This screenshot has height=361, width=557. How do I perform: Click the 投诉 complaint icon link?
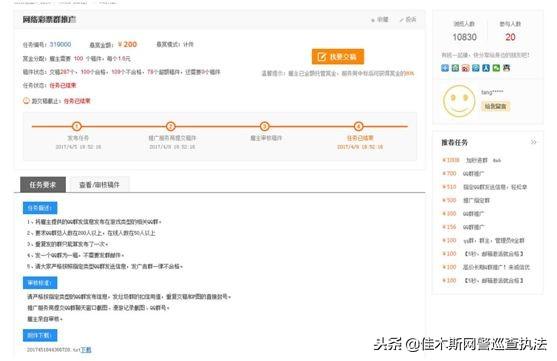408,20
